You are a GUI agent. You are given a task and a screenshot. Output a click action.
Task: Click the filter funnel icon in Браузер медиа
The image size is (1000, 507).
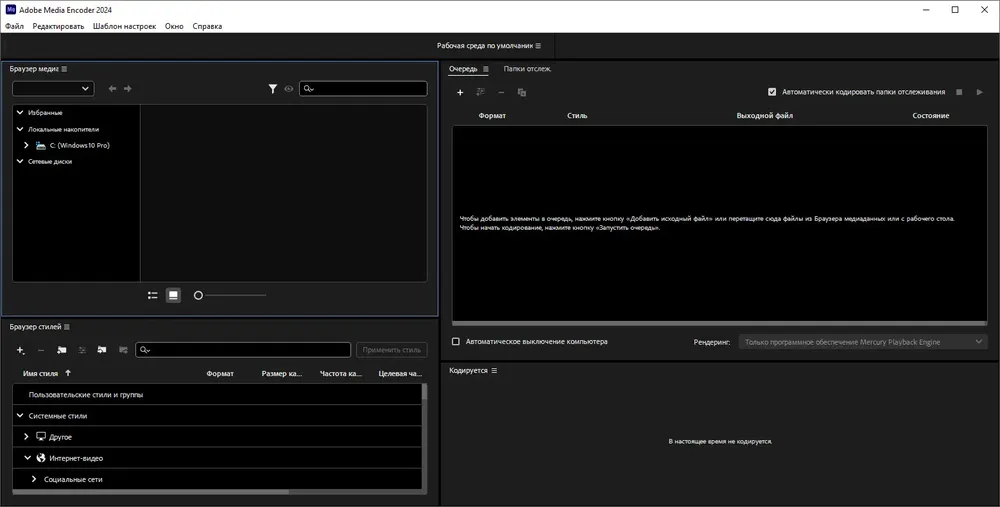272,89
